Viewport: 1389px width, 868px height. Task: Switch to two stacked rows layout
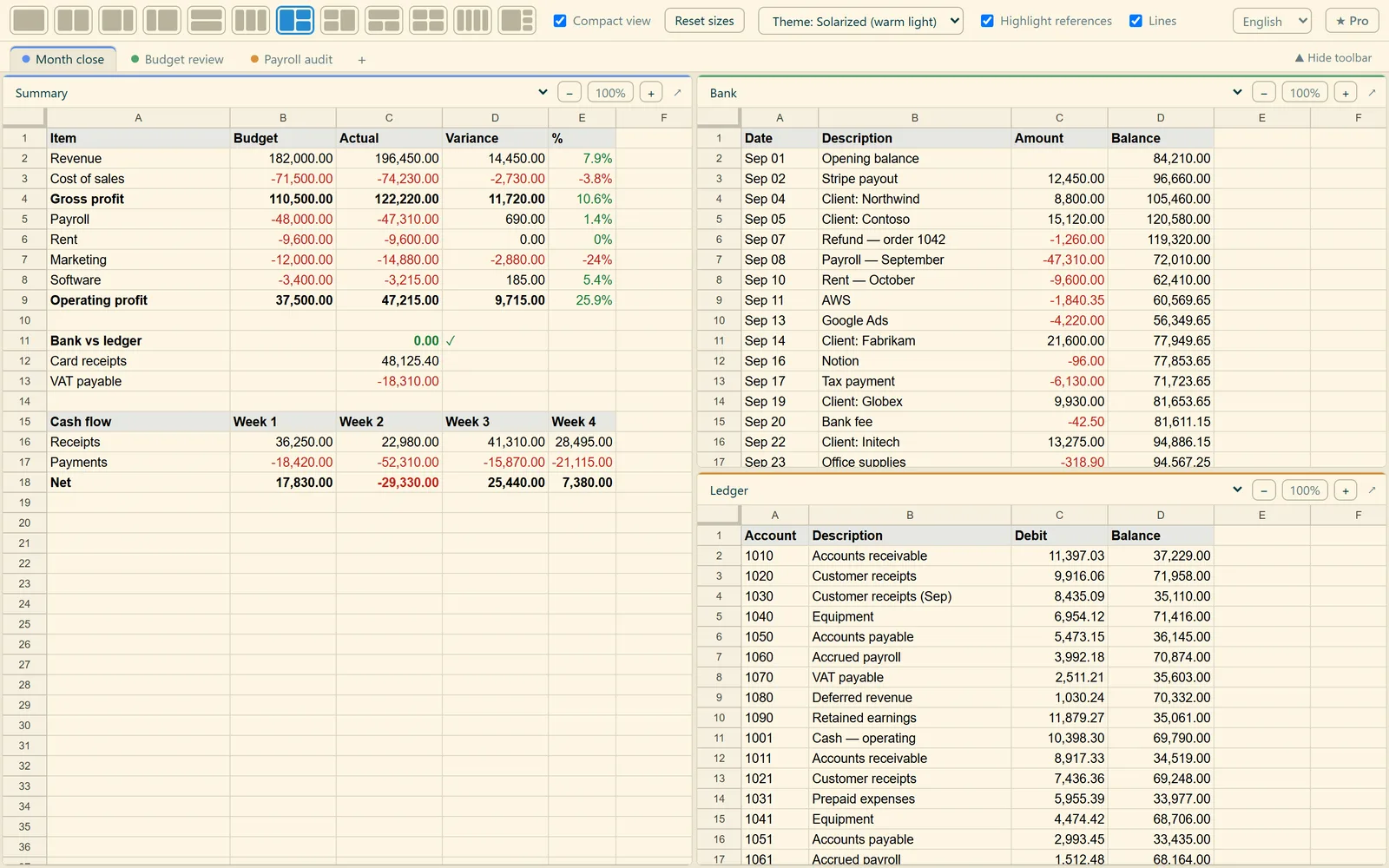[207, 20]
